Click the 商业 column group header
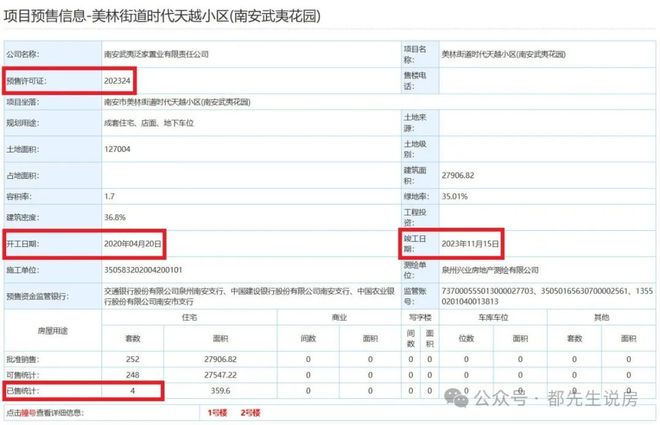 (x=339, y=317)
